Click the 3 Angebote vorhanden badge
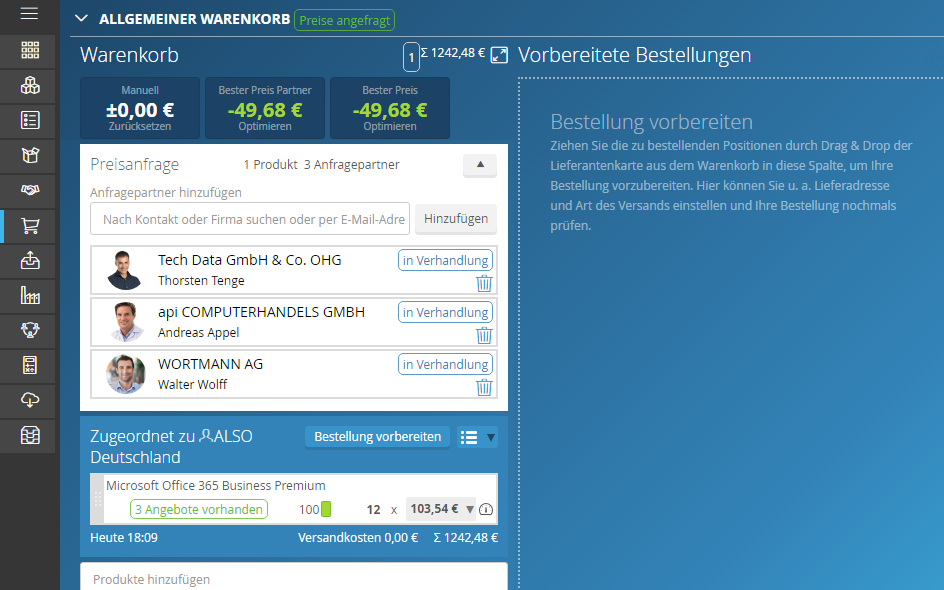The image size is (944, 590). coord(199,509)
